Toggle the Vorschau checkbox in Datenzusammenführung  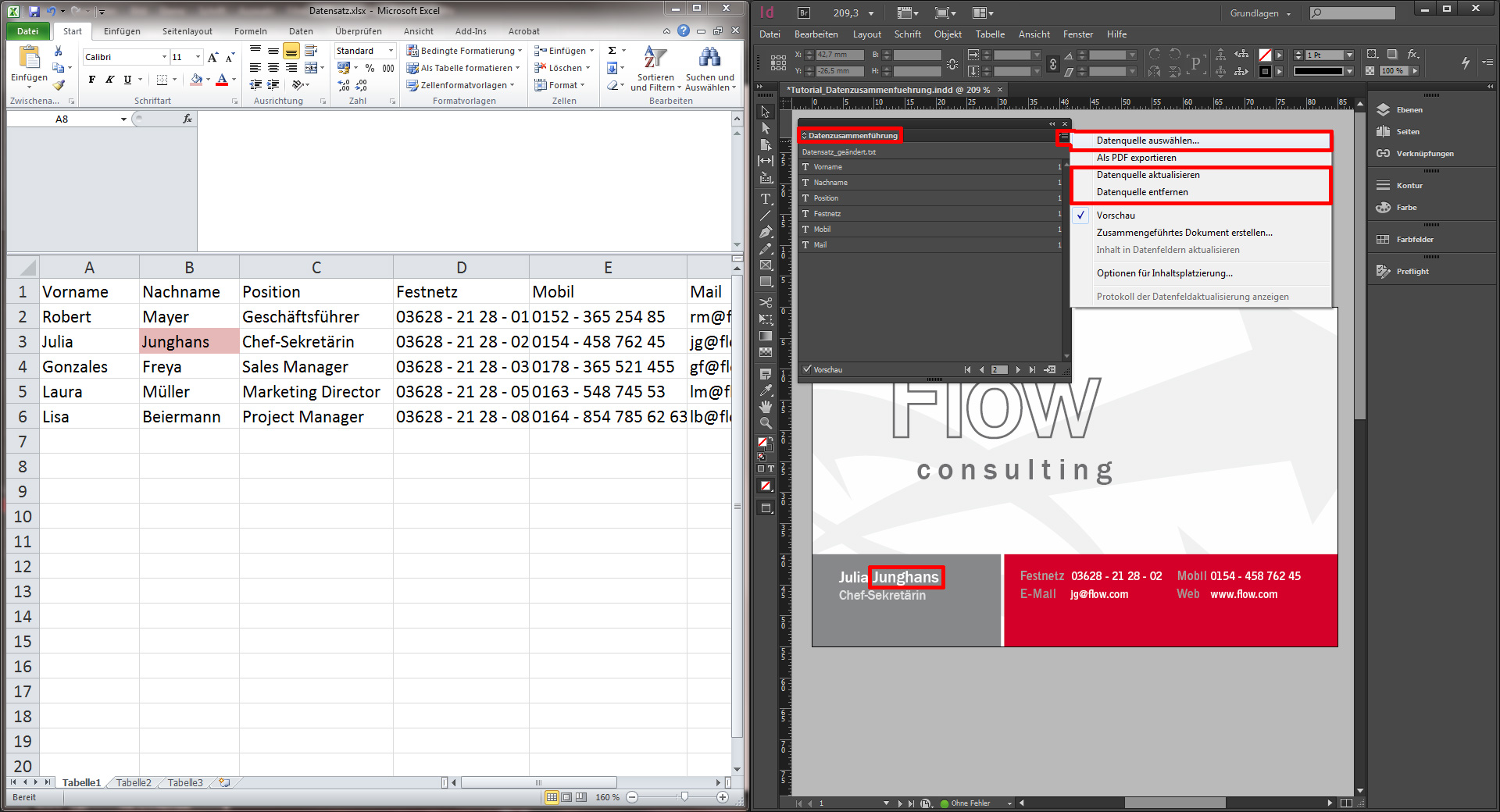point(808,369)
